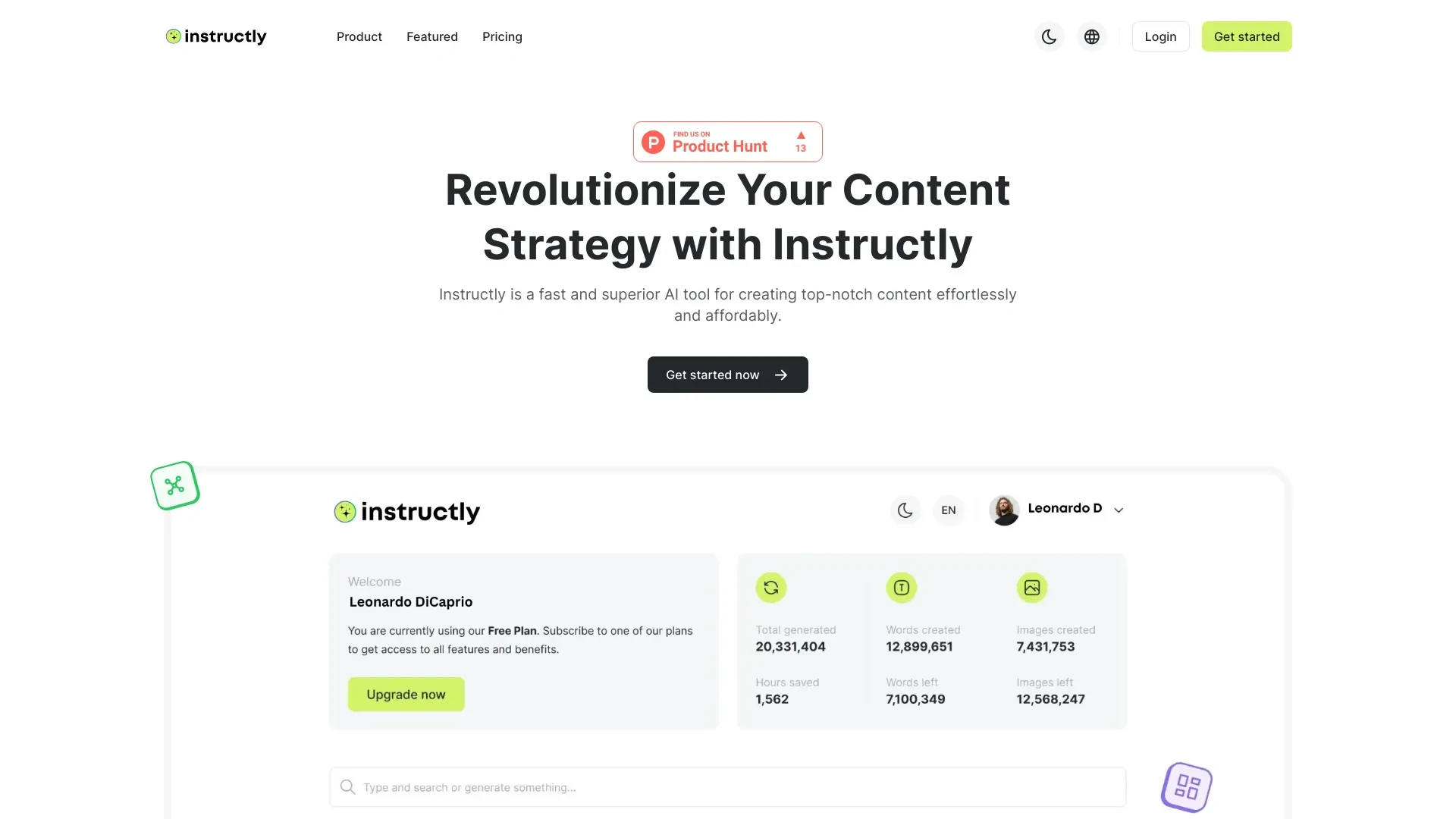This screenshot has height=819, width=1456.
Task: Click the scissors/cross tool icon top left
Action: [x=174, y=485]
